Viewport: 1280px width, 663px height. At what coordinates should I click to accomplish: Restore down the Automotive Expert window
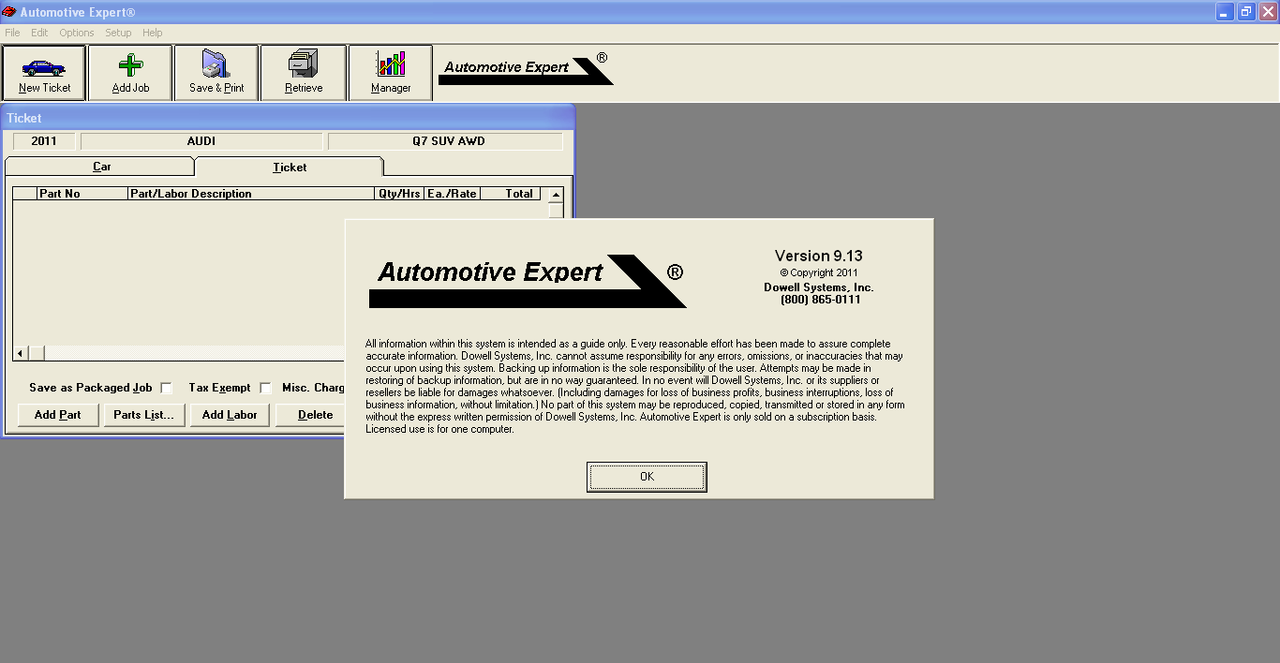tap(1246, 12)
